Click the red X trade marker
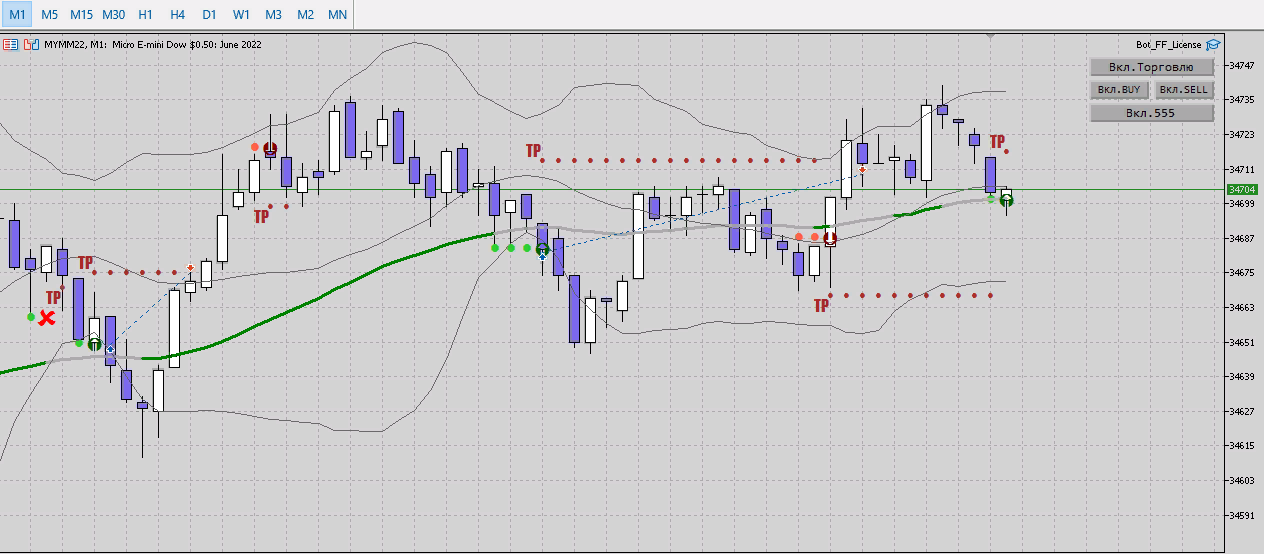 (x=46, y=318)
